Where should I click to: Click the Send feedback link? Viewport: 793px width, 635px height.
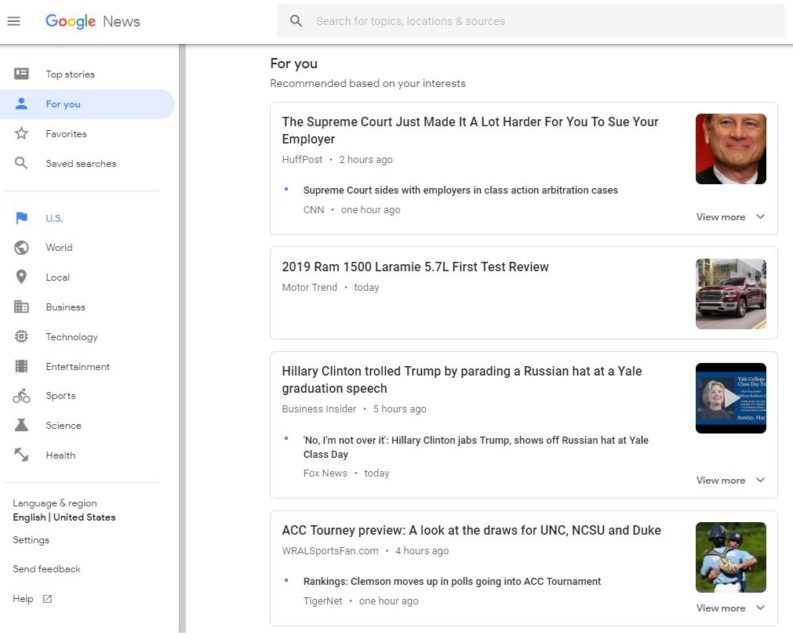coord(47,569)
